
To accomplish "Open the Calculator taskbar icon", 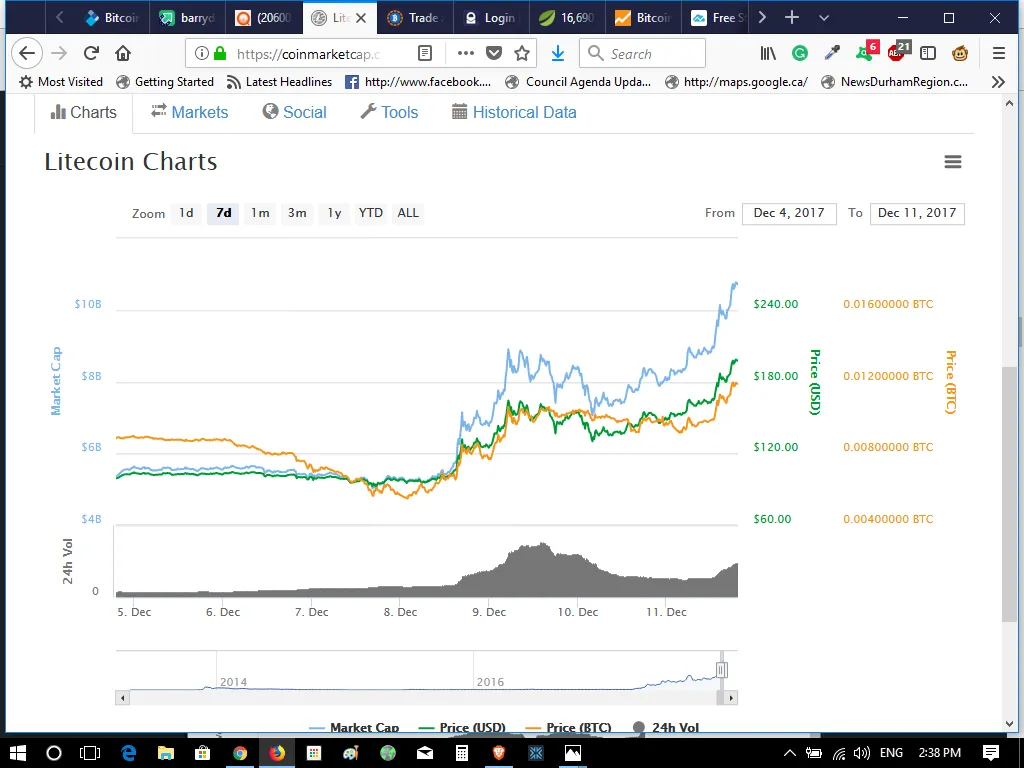I will point(462,753).
